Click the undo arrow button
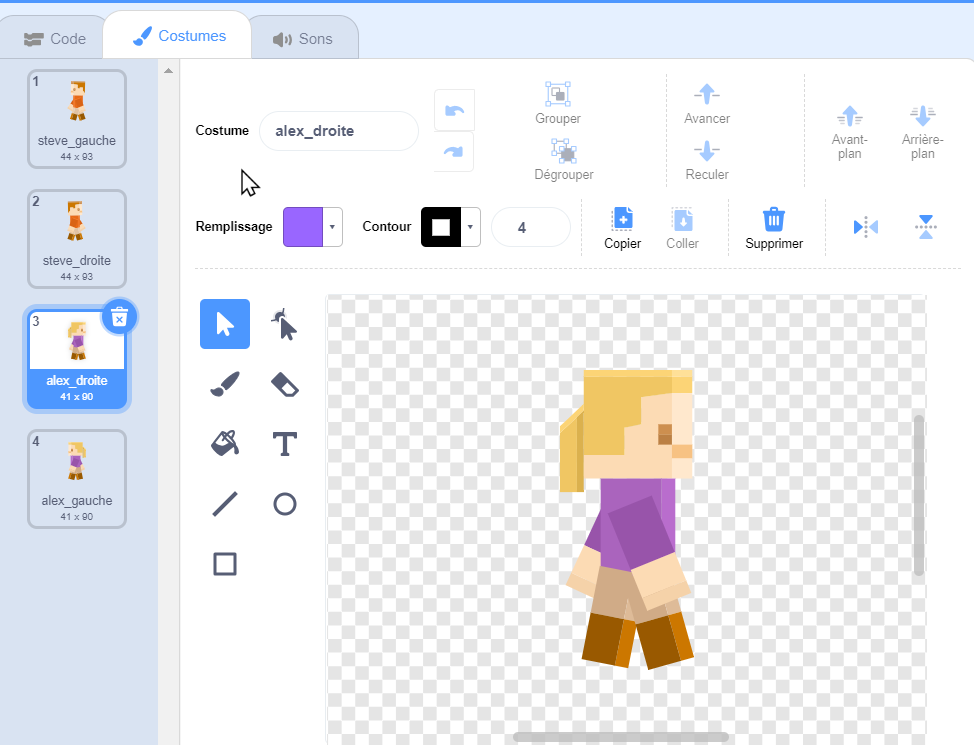The height and width of the screenshot is (745, 974). (454, 111)
